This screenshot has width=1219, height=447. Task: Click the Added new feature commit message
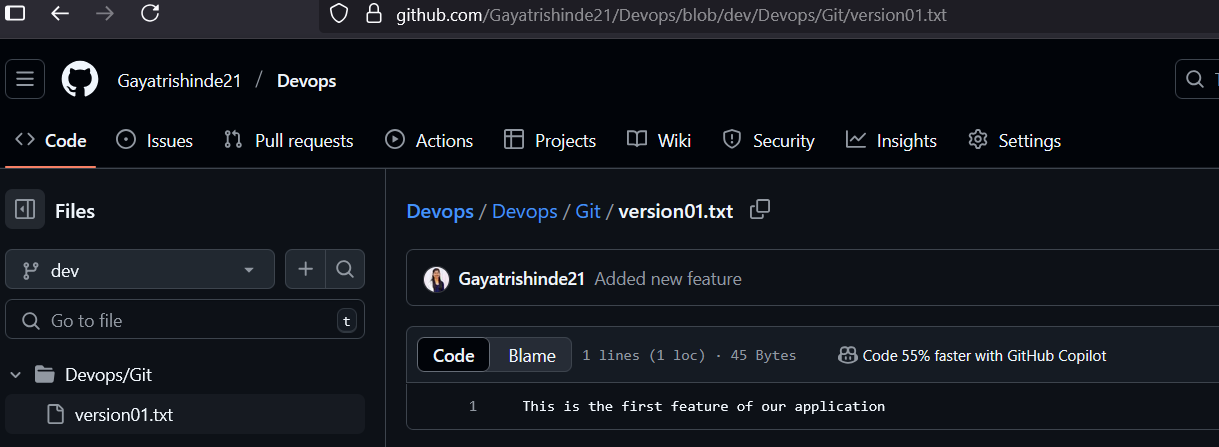coord(668,279)
